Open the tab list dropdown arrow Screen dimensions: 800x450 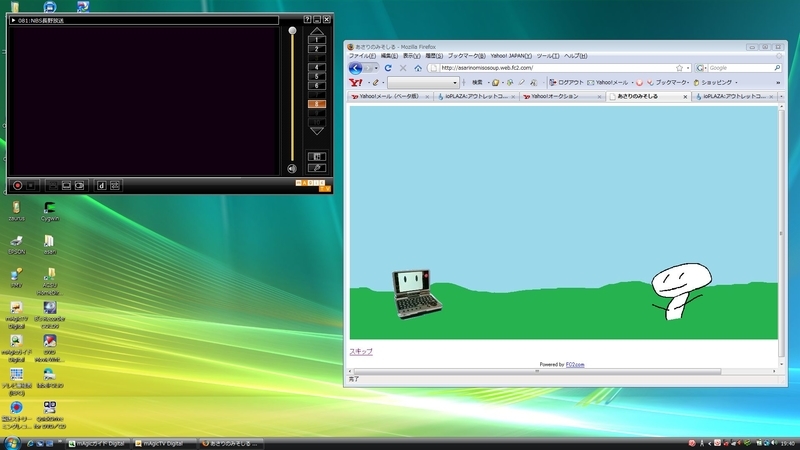[781, 96]
